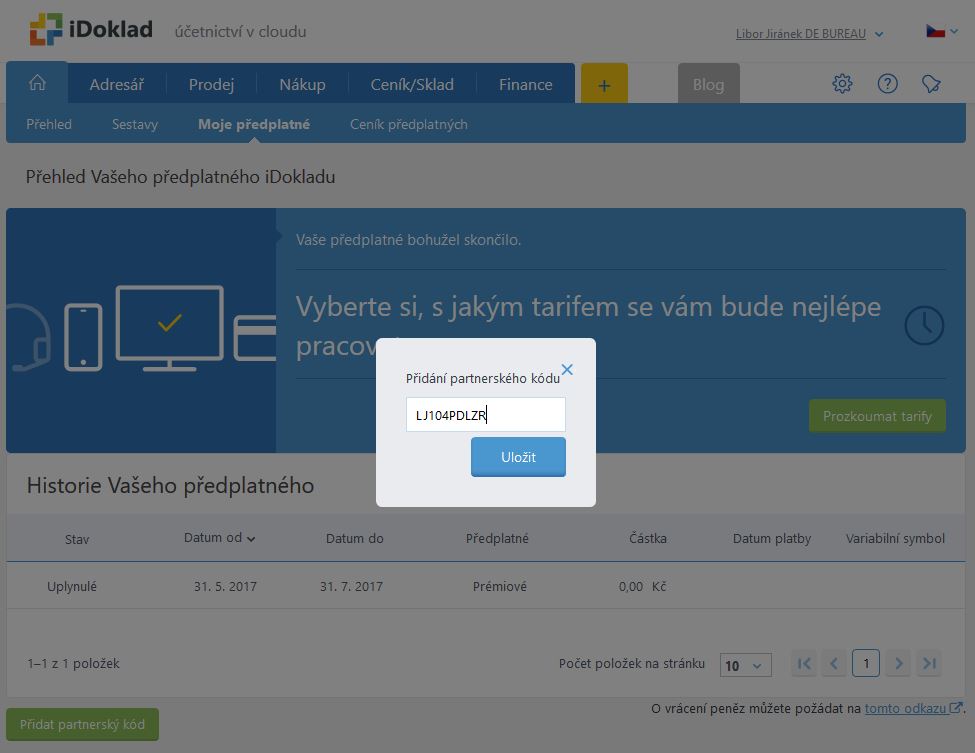Open help question mark icon
The image size is (975, 753).
coord(887,84)
